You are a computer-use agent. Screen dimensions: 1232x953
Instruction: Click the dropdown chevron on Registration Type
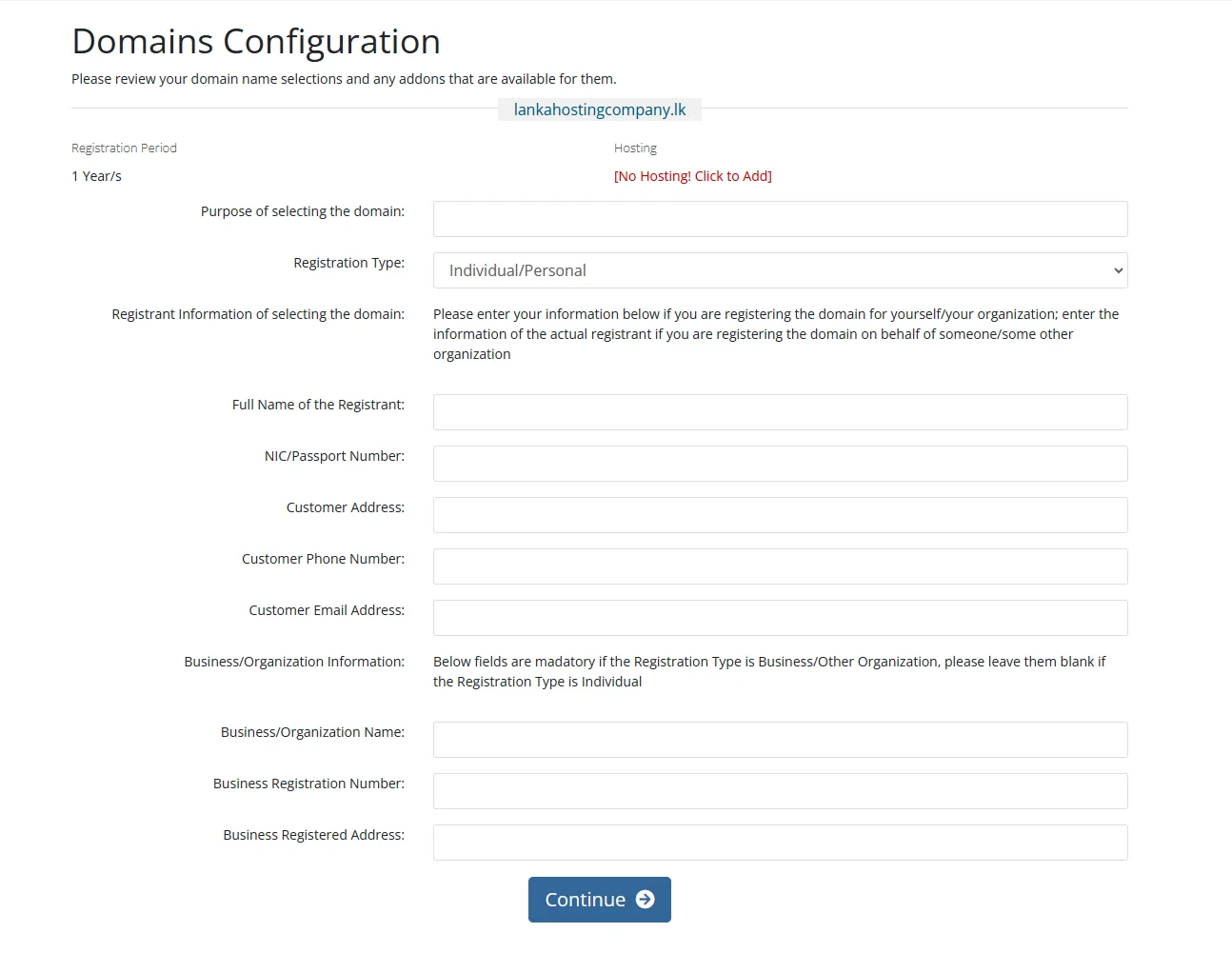(x=1117, y=270)
